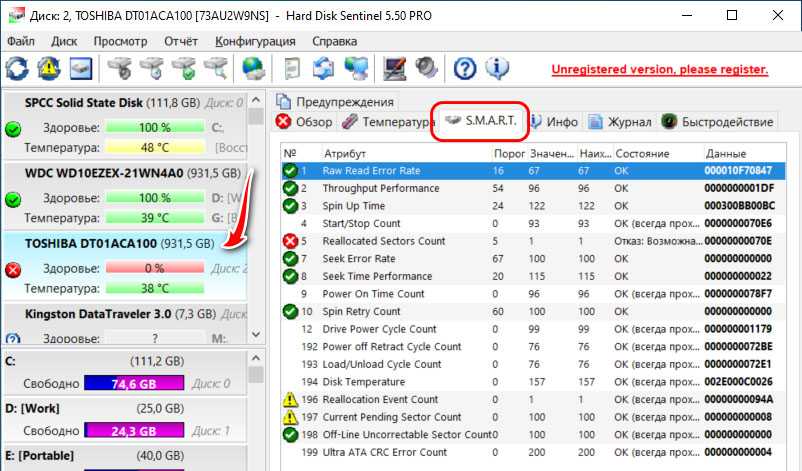Viewport: 802px width, 471px height.
Task: Click the blue information toolbar icon
Action: 497,69
